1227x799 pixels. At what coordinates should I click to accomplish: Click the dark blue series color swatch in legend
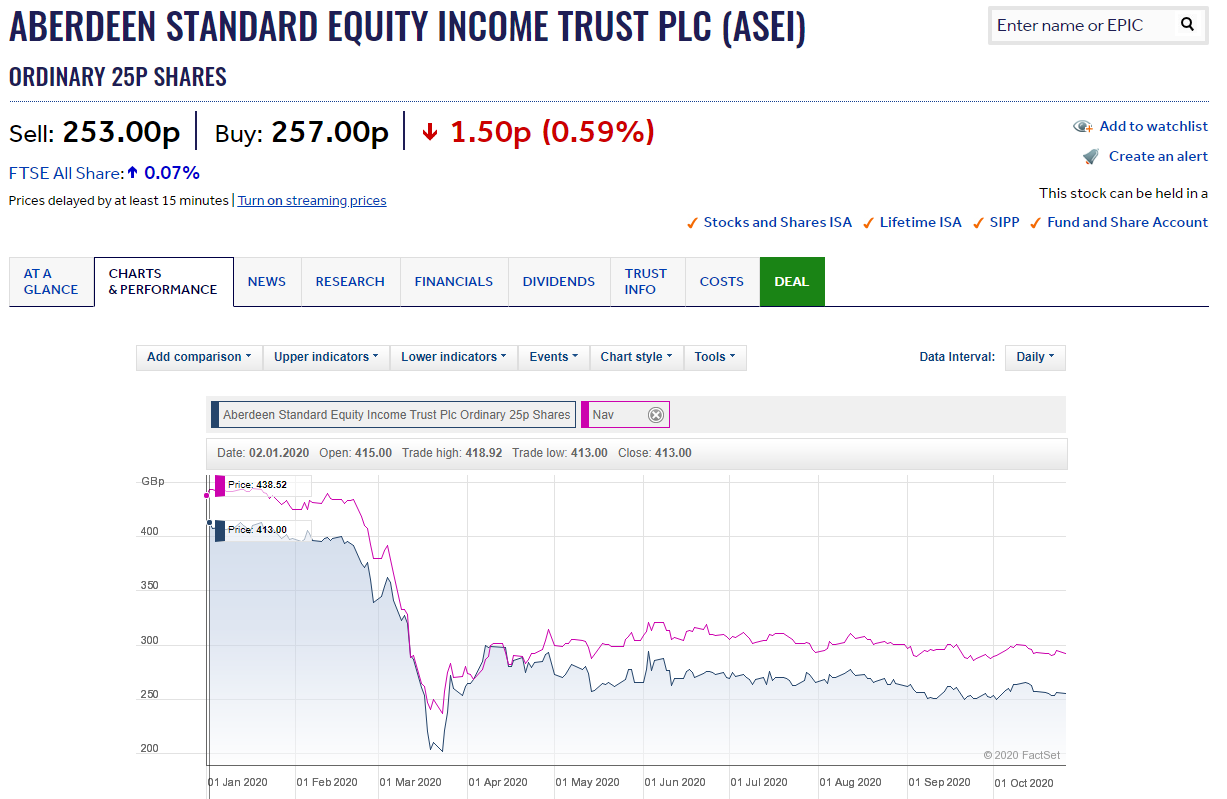coord(215,414)
